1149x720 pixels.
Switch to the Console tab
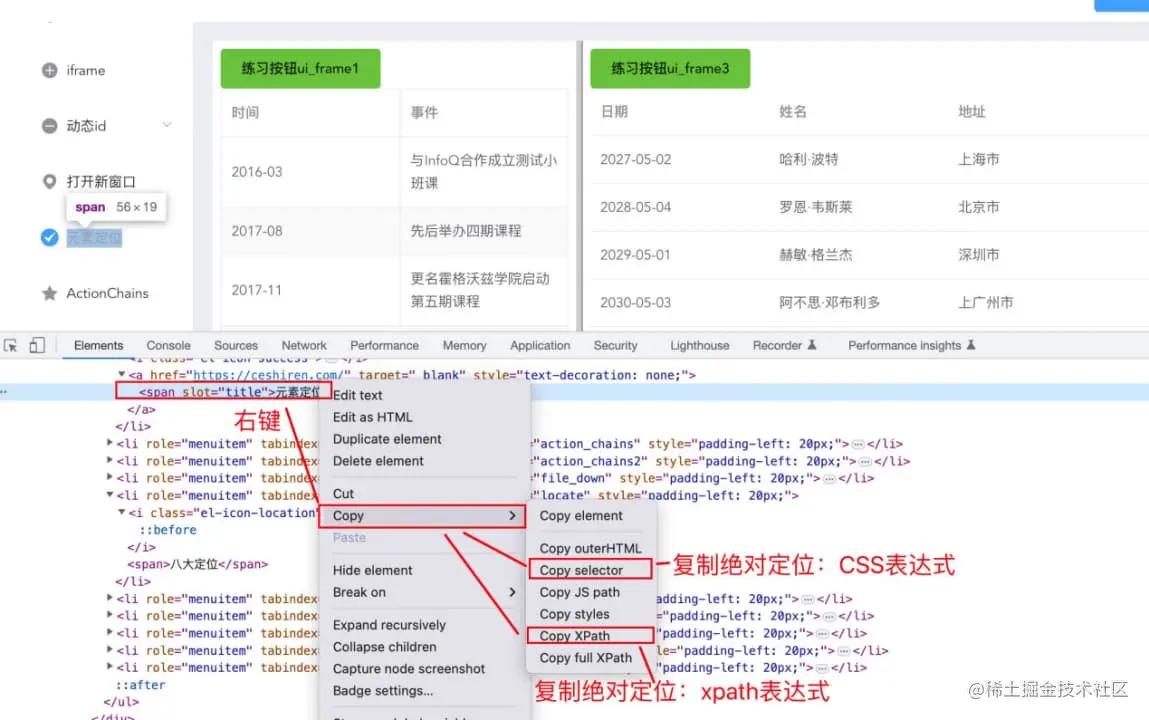pyautogui.click(x=167, y=345)
